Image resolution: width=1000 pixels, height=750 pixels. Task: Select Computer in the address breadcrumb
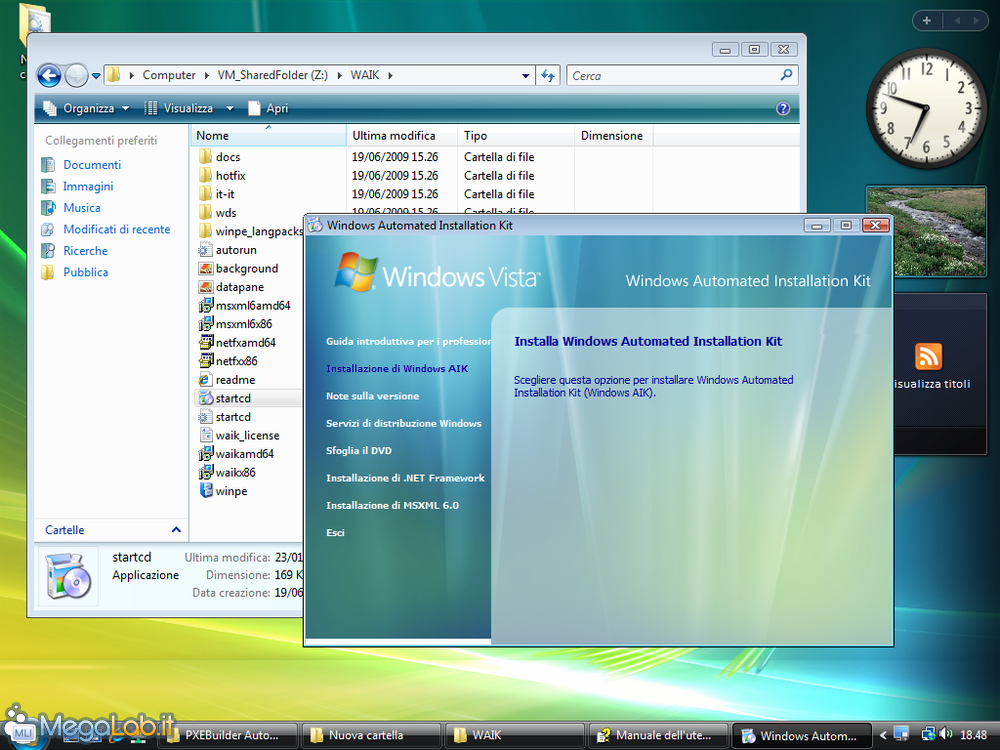coord(169,75)
